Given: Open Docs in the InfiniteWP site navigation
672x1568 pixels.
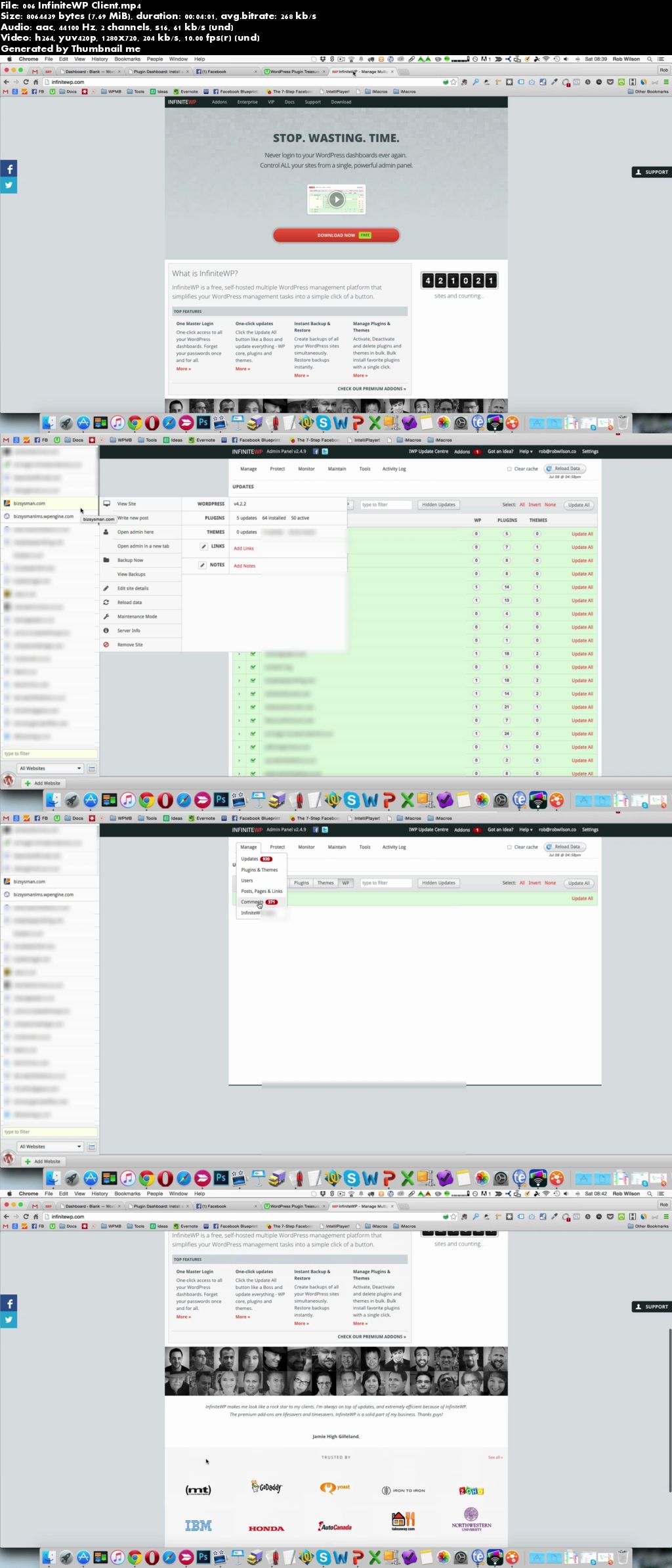Looking at the screenshot, I should tap(289, 102).
